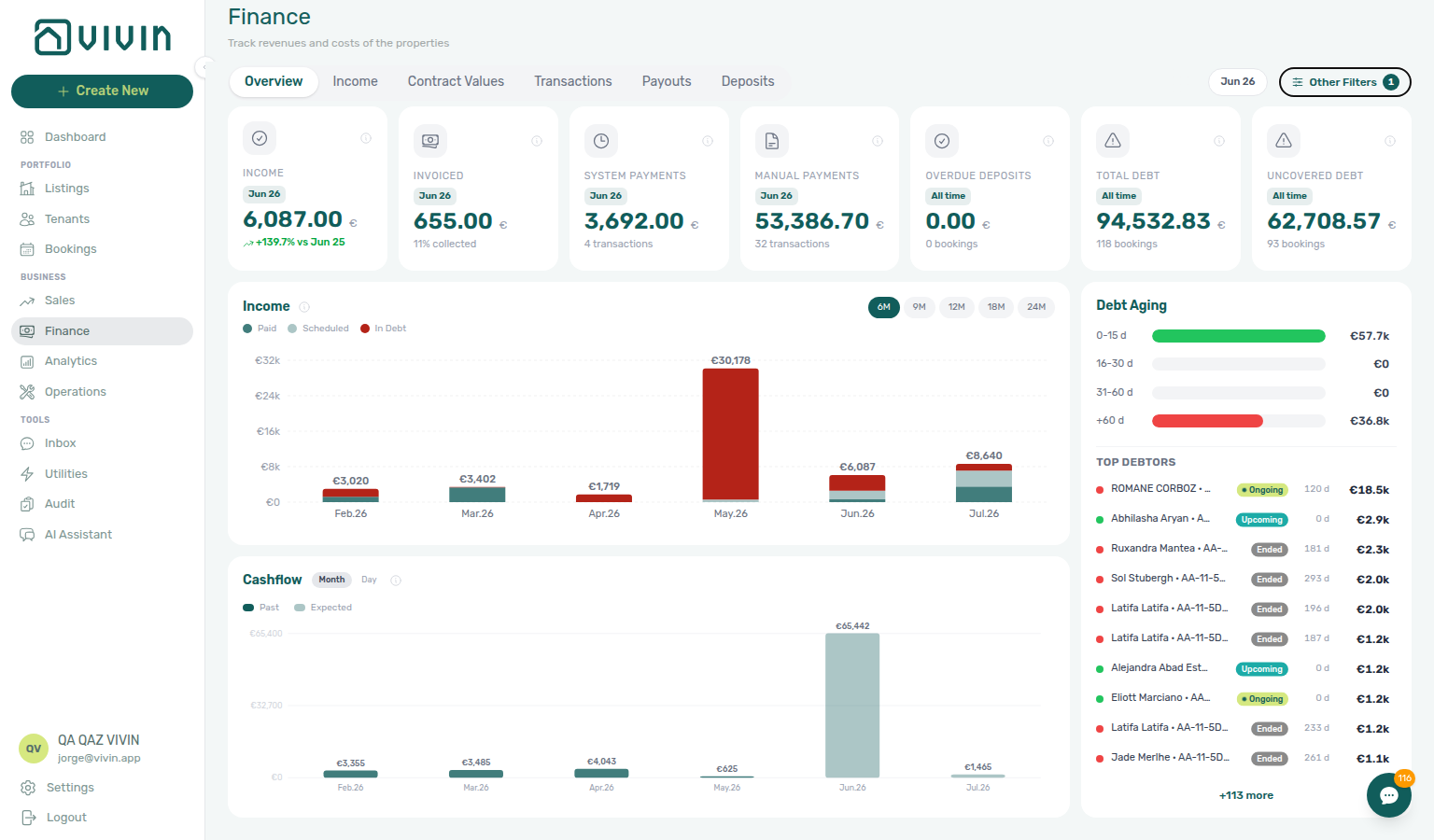Select 24M income chart range
The image size is (1434, 840).
pos(1036,307)
